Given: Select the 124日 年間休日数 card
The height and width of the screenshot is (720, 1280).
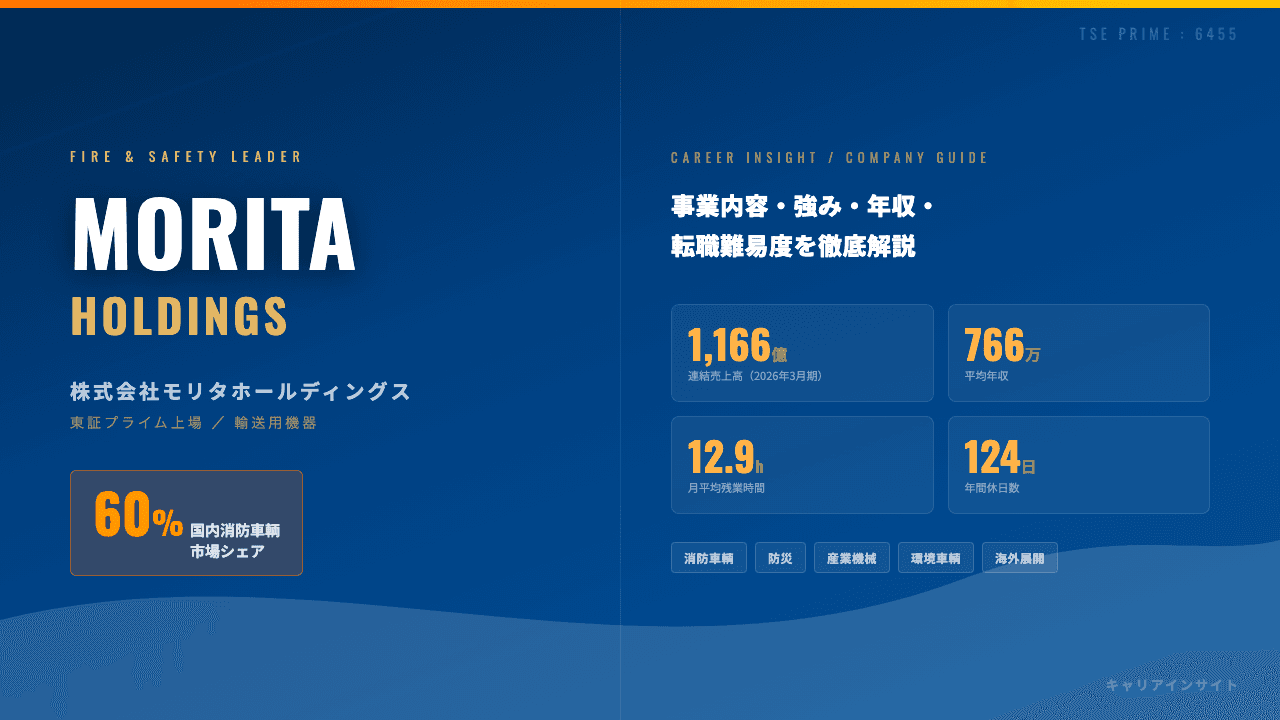Looking at the screenshot, I should coord(1079,465).
